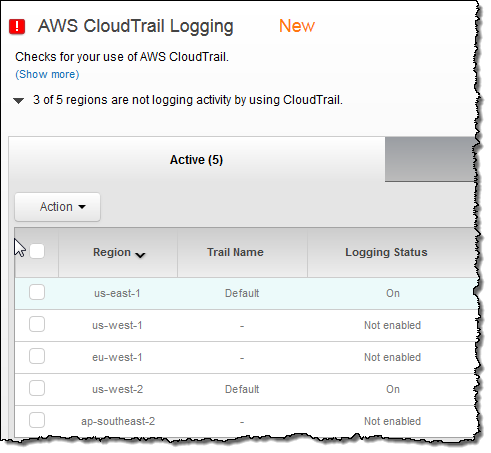491x453 pixels.
Task: Switch to the Active (5) tab
Action: pyautogui.click(x=196, y=160)
